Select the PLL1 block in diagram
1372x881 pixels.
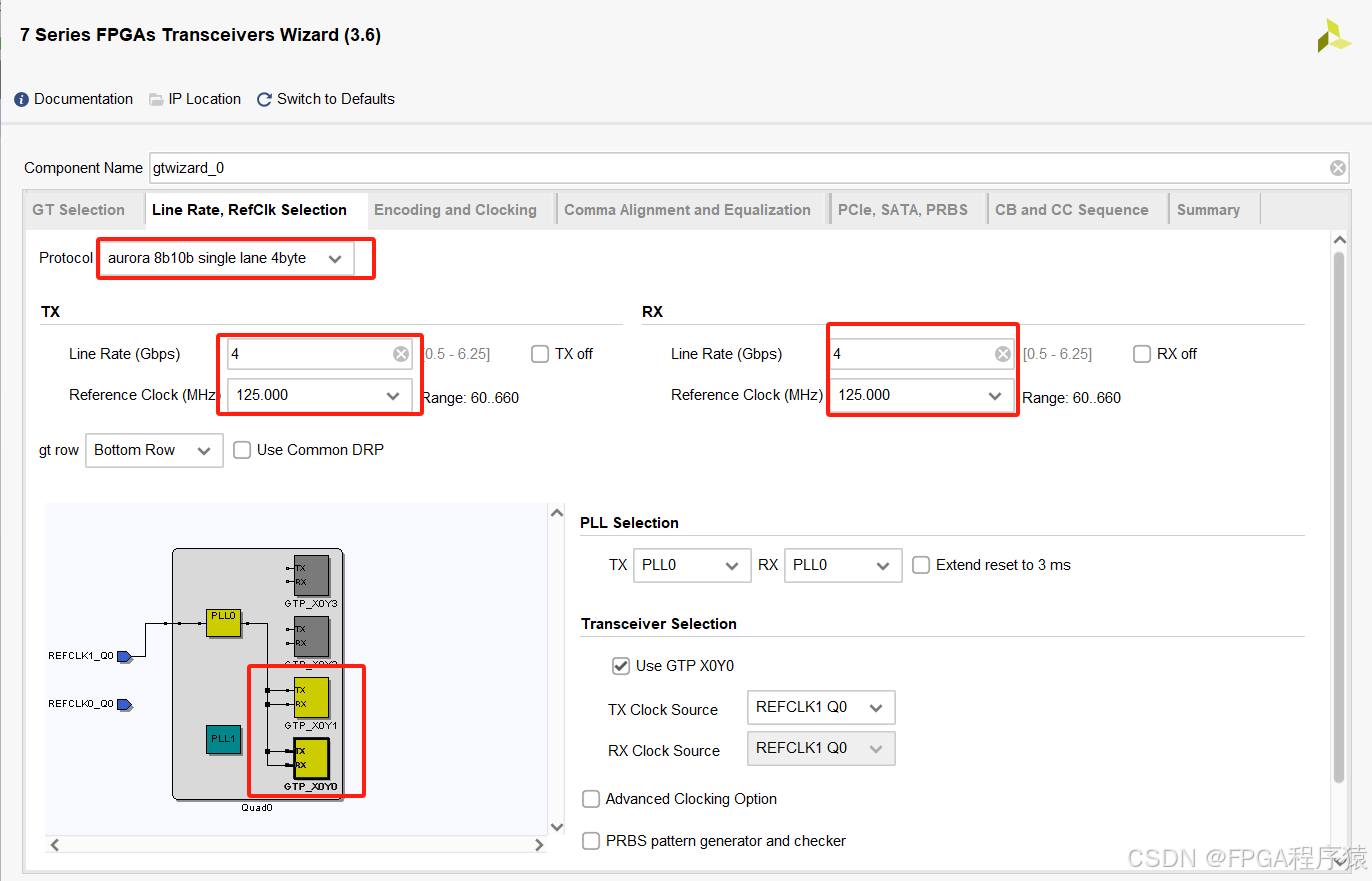point(223,740)
